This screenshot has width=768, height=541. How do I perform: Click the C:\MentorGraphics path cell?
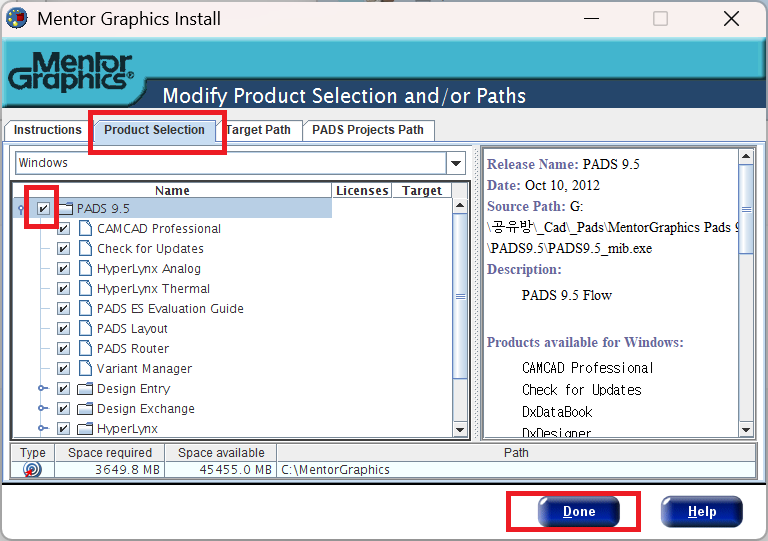pyautogui.click(x=516, y=470)
